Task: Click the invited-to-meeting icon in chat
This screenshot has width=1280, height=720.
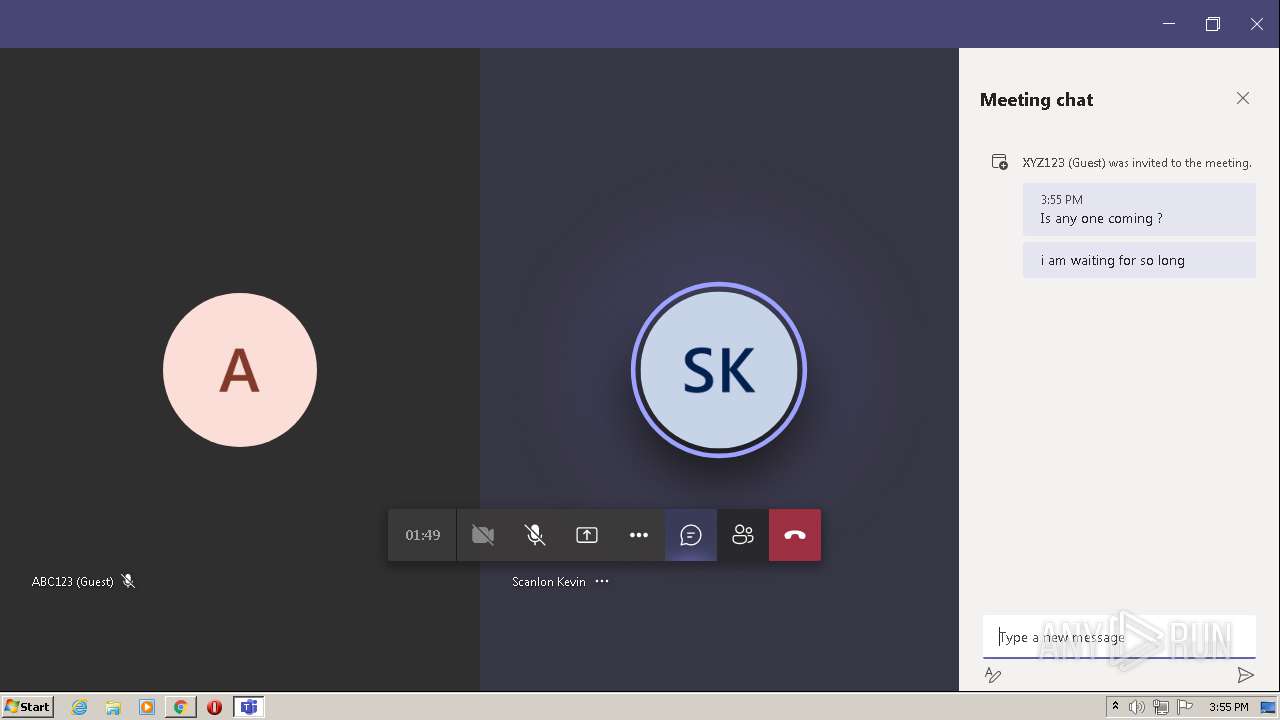Action: (x=999, y=162)
